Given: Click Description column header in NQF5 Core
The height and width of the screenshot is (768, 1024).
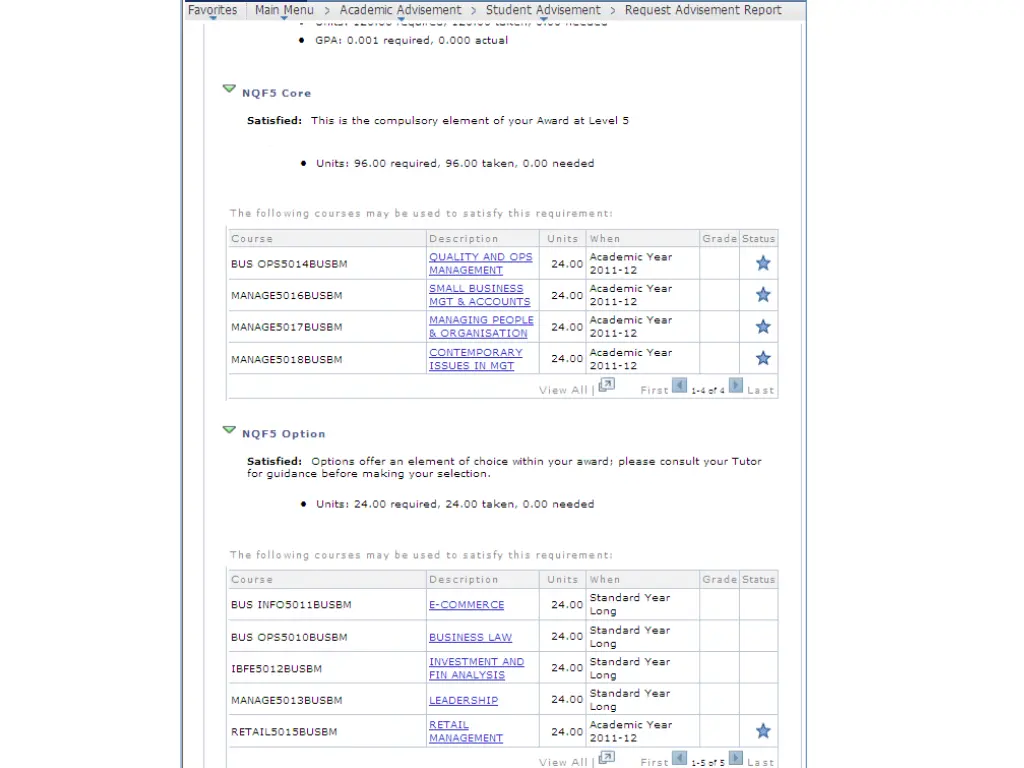Looking at the screenshot, I should pos(464,238).
